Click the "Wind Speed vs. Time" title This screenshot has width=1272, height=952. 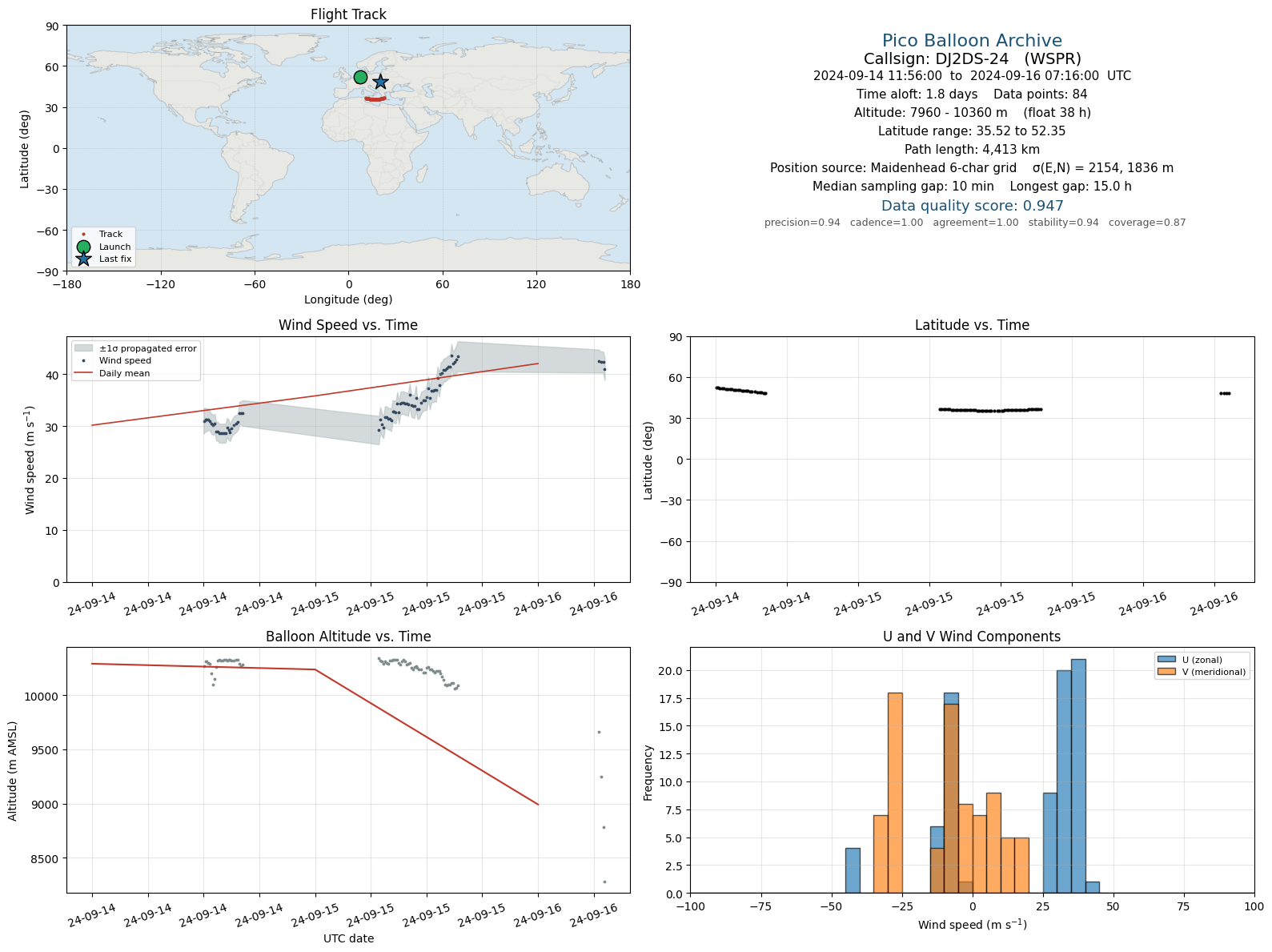(x=348, y=325)
